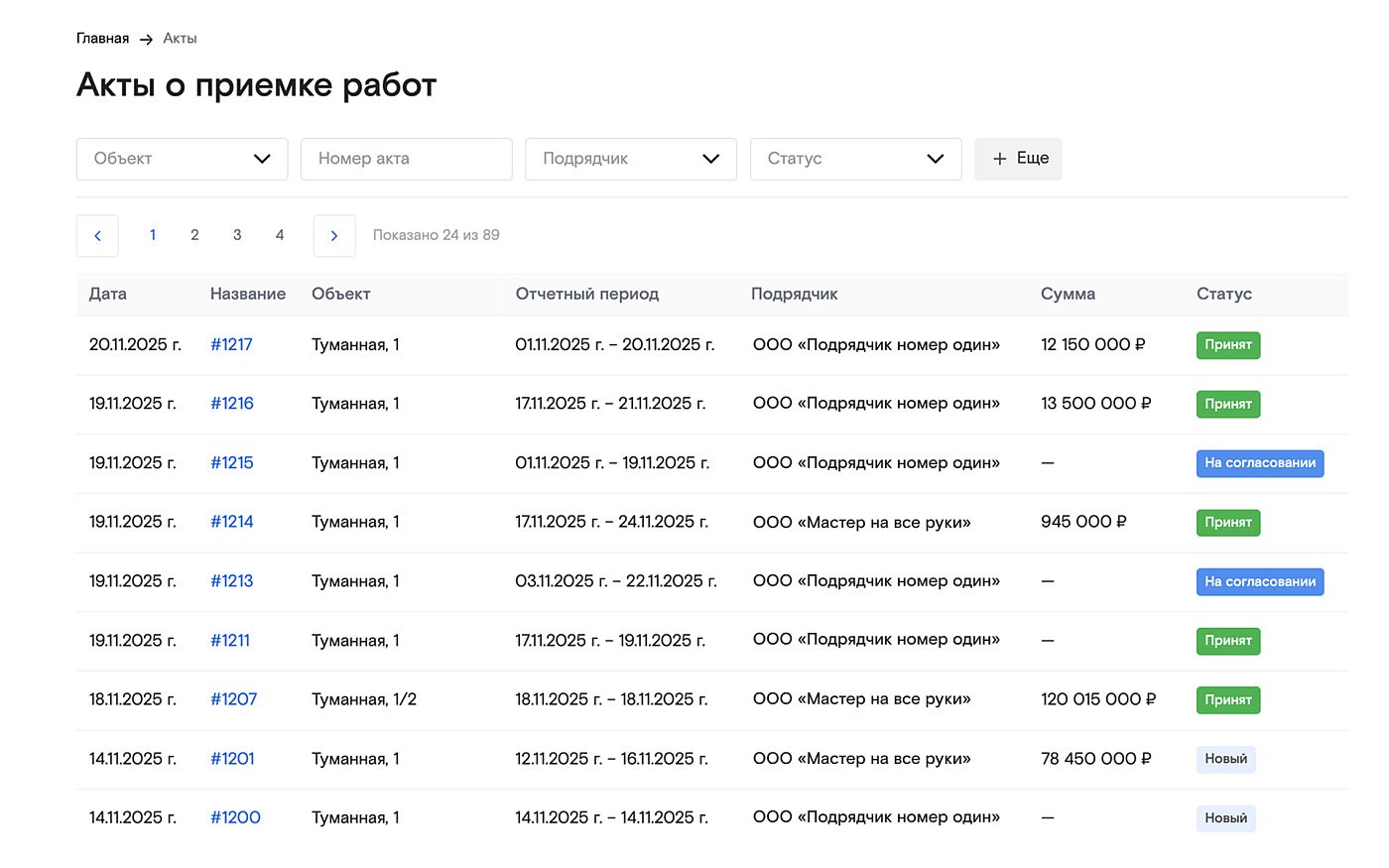Sort by 'Сумма' column header
This screenshot has width=1389, height=868.
click(1068, 294)
